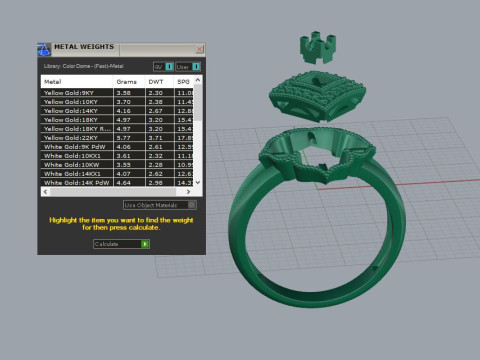The image size is (480, 360).
Task: Click the table's scroll up arrow
Action: point(198,80)
